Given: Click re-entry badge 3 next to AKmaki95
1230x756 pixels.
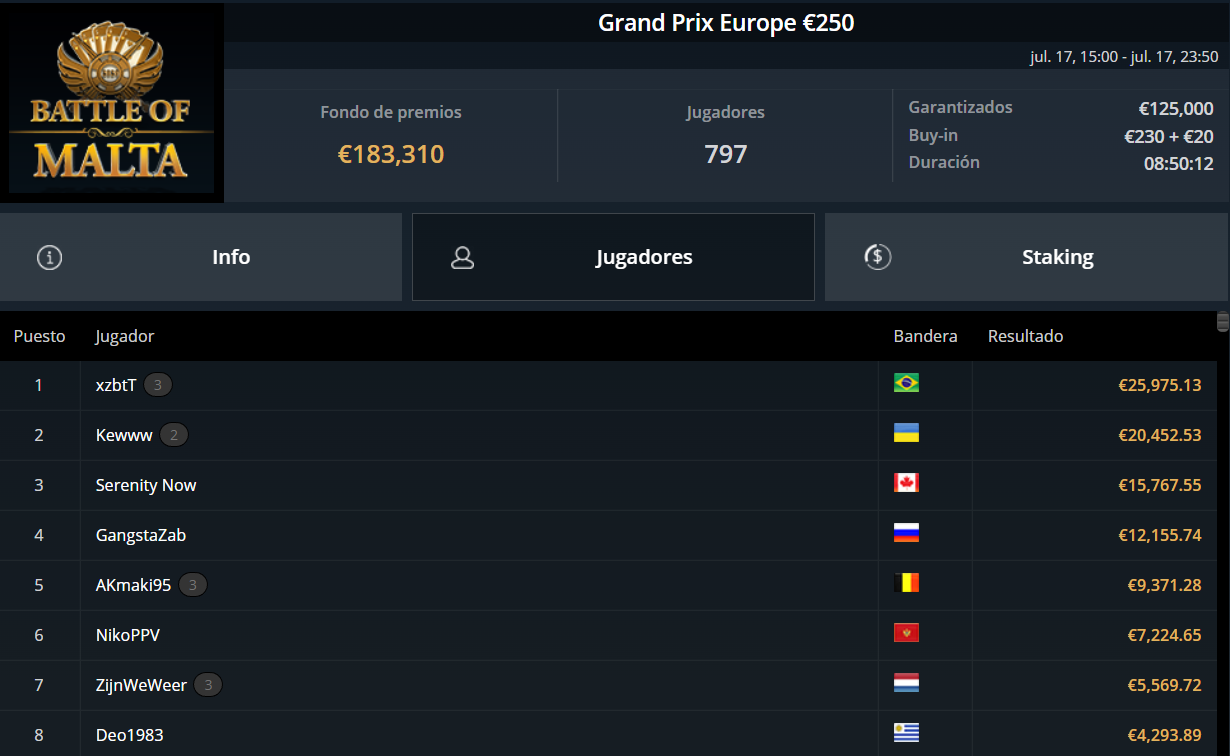Looking at the screenshot, I should (193, 585).
